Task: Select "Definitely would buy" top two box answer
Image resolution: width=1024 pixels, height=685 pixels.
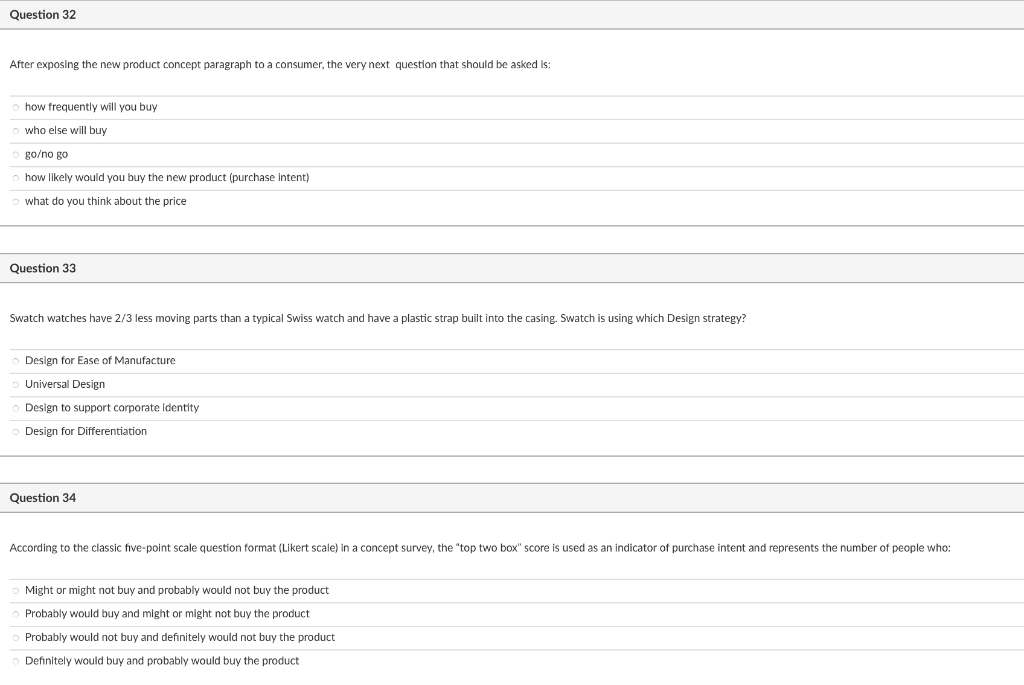Action: pos(14,660)
